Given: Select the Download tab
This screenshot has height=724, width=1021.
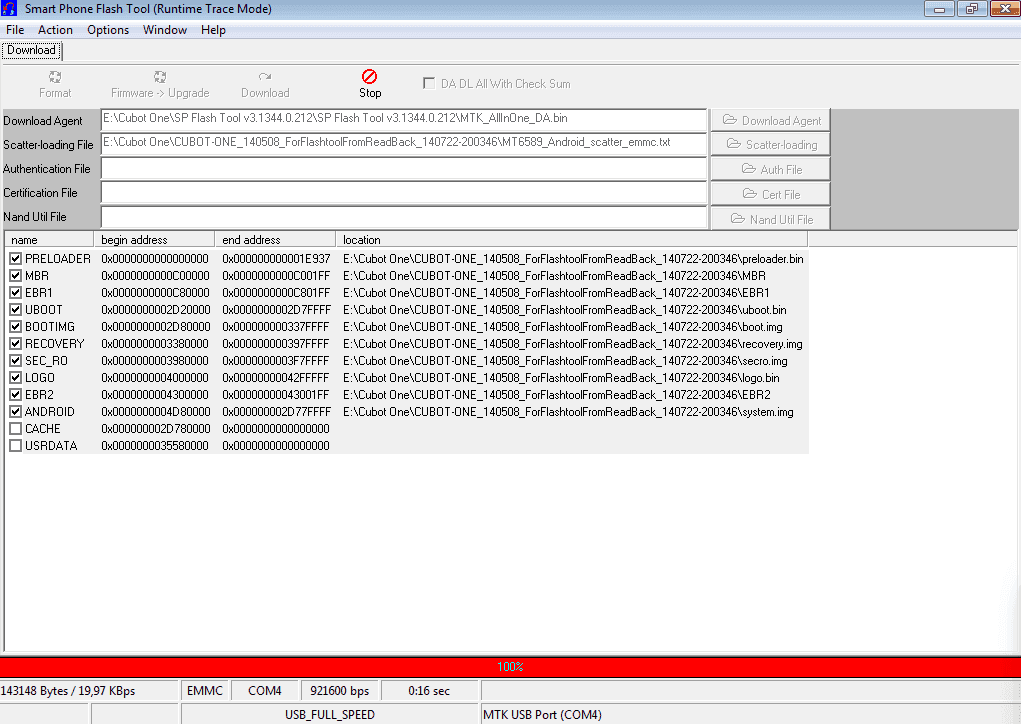Looking at the screenshot, I should (31, 50).
